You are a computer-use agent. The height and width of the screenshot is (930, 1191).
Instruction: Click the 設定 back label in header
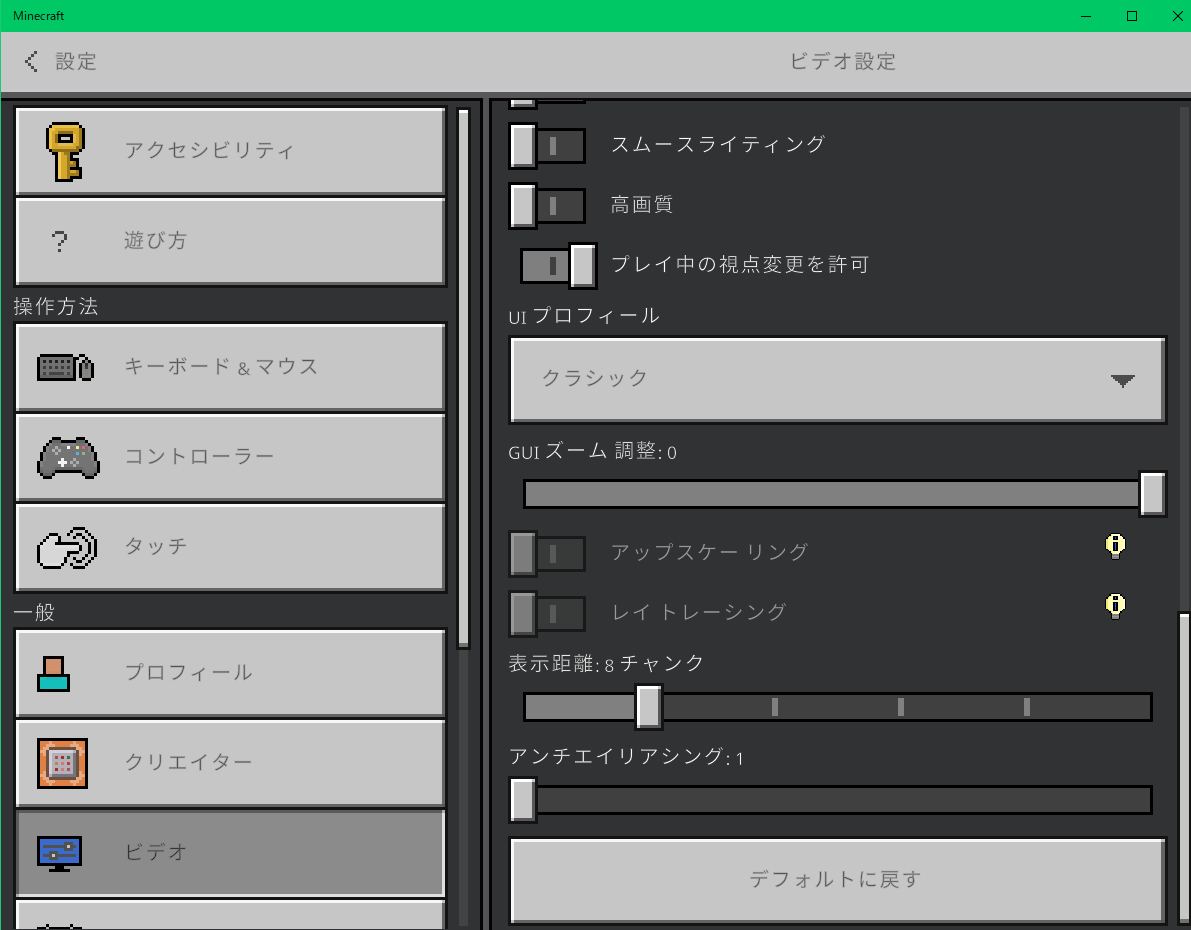(76, 62)
